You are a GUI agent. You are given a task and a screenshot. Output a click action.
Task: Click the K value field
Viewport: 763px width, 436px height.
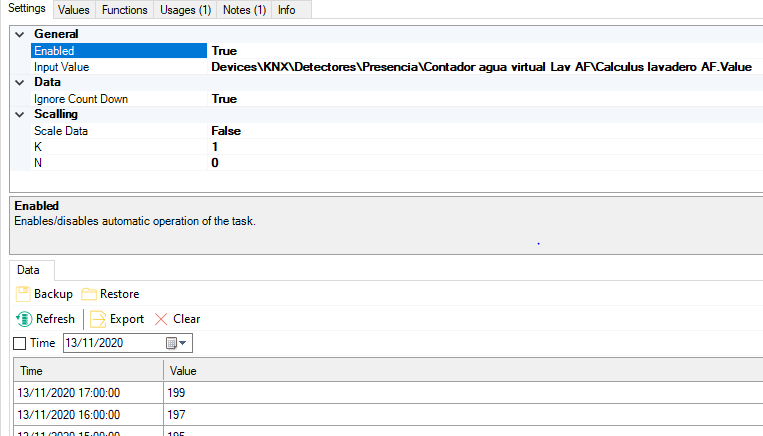tap(400, 147)
